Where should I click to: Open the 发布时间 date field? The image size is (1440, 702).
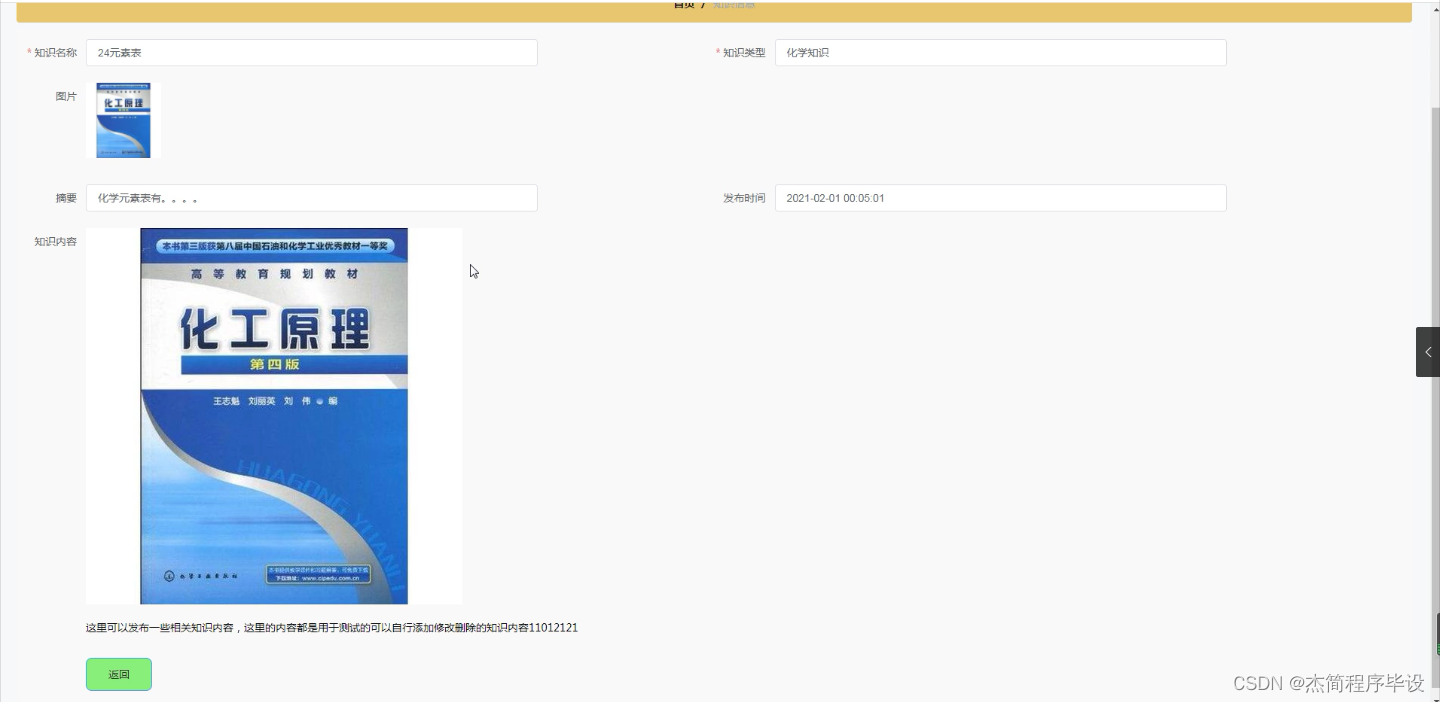[999, 198]
